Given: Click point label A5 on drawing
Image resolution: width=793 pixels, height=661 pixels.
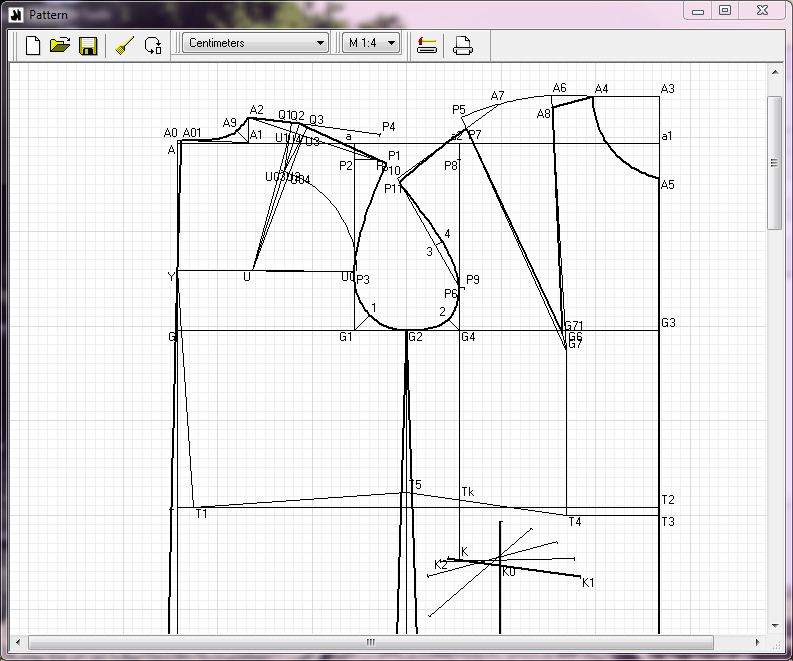Looking at the screenshot, I should point(668,185).
